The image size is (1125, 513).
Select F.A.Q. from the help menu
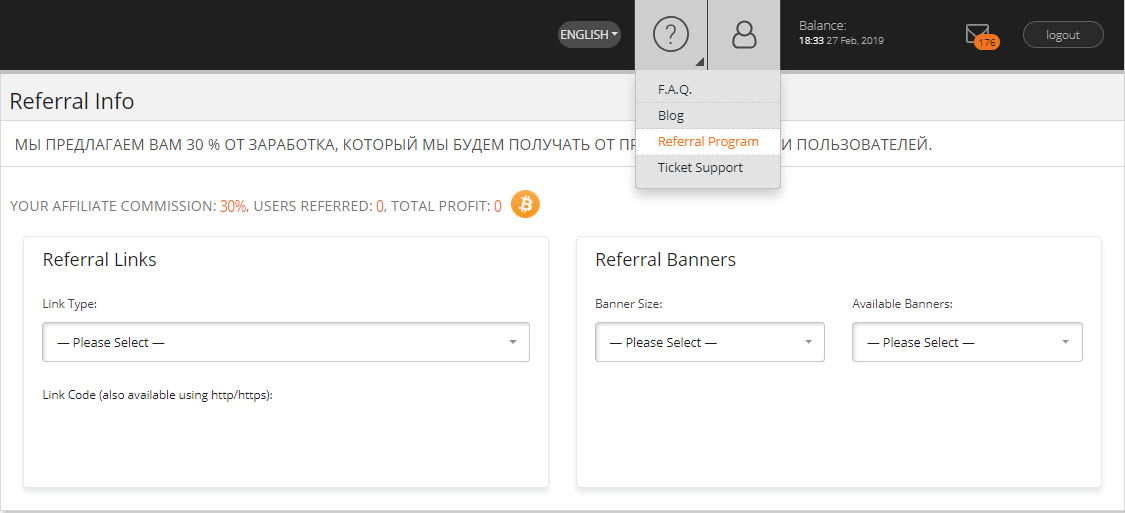675,89
